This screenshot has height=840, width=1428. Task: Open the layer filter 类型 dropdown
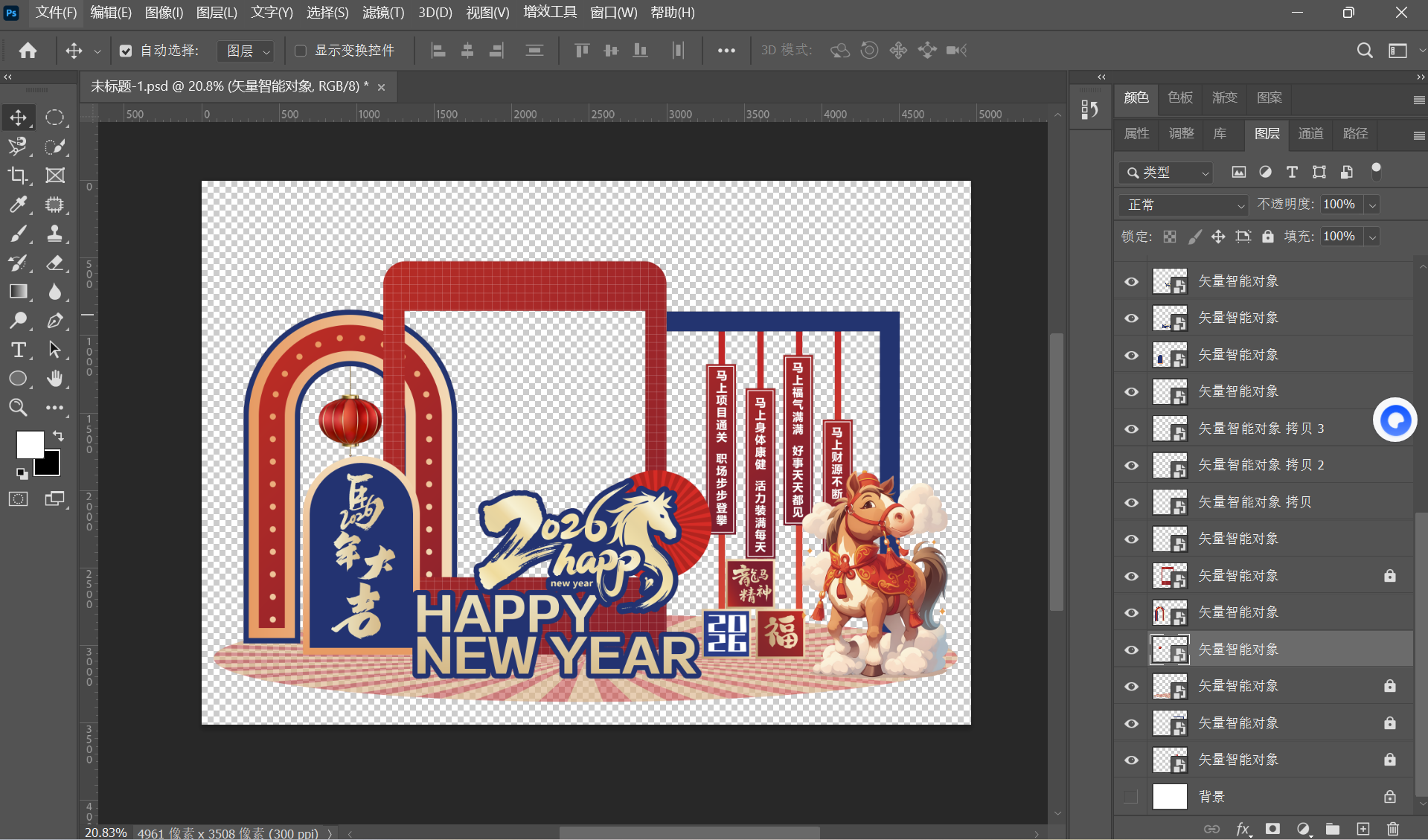click(1166, 173)
